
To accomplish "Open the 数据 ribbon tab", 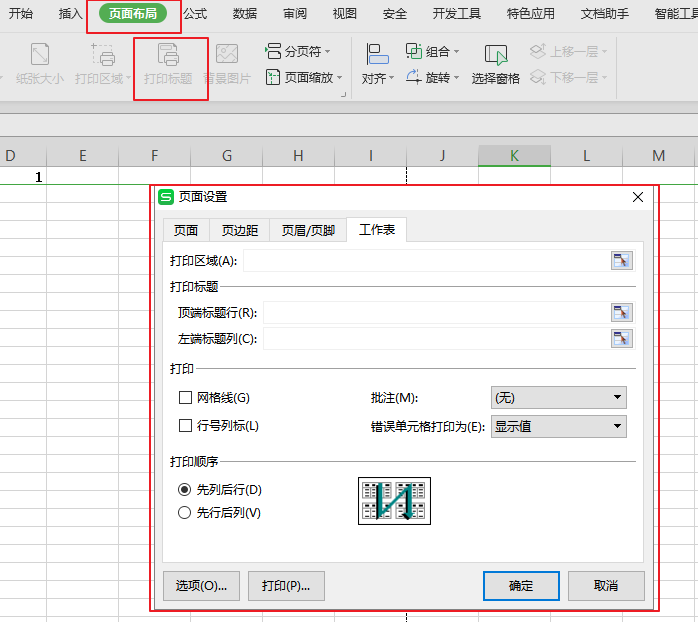I will (245, 14).
